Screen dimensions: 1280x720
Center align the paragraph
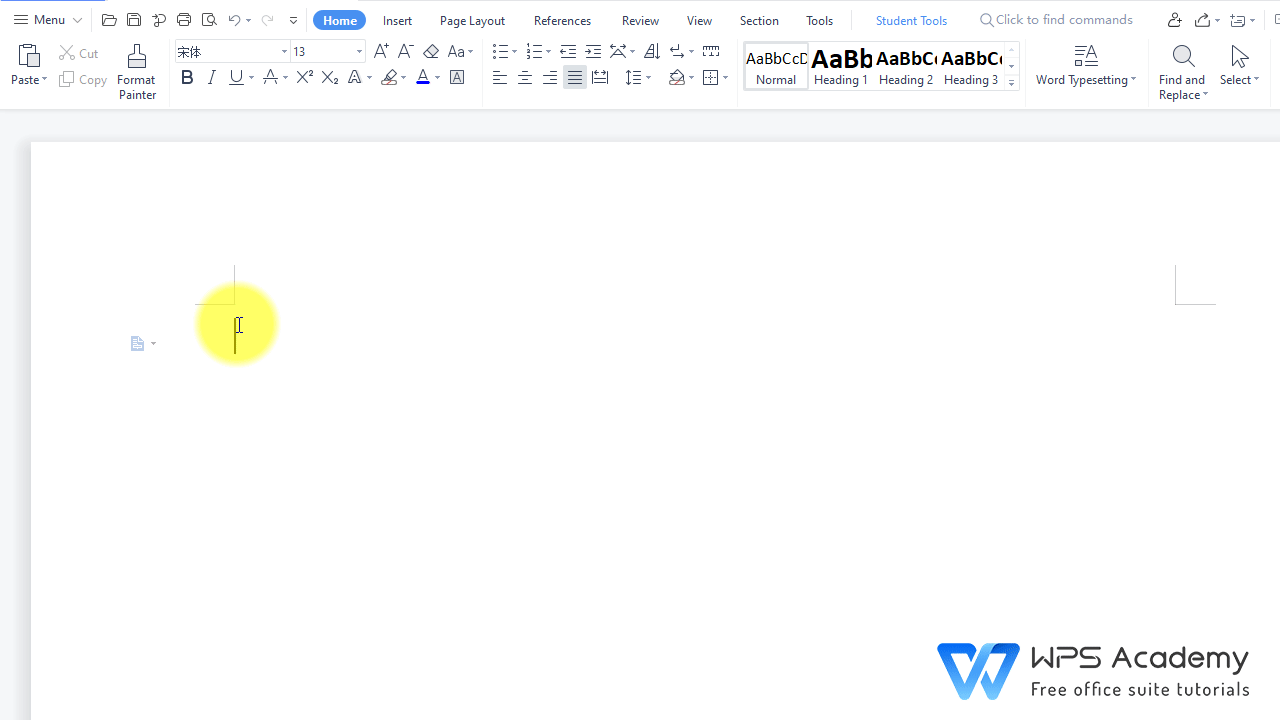(524, 77)
